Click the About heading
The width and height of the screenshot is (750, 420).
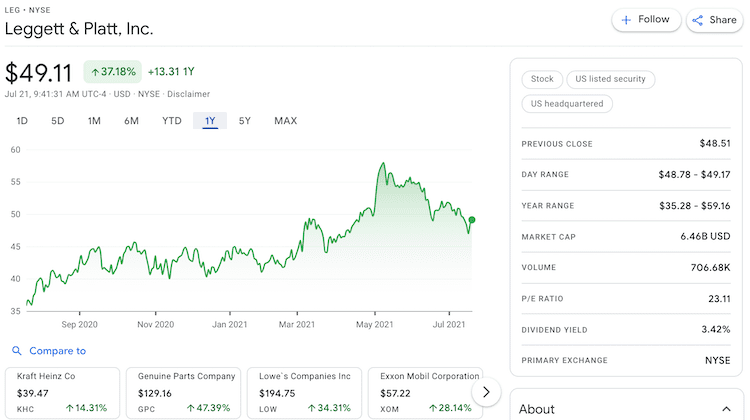point(537,409)
